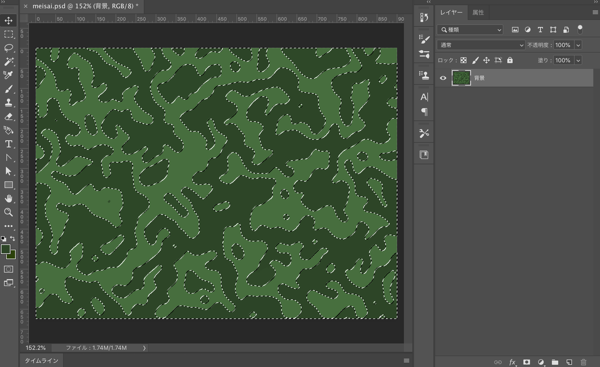Create a new layer group
Image resolution: width=600 pixels, height=367 pixels.
click(555, 362)
